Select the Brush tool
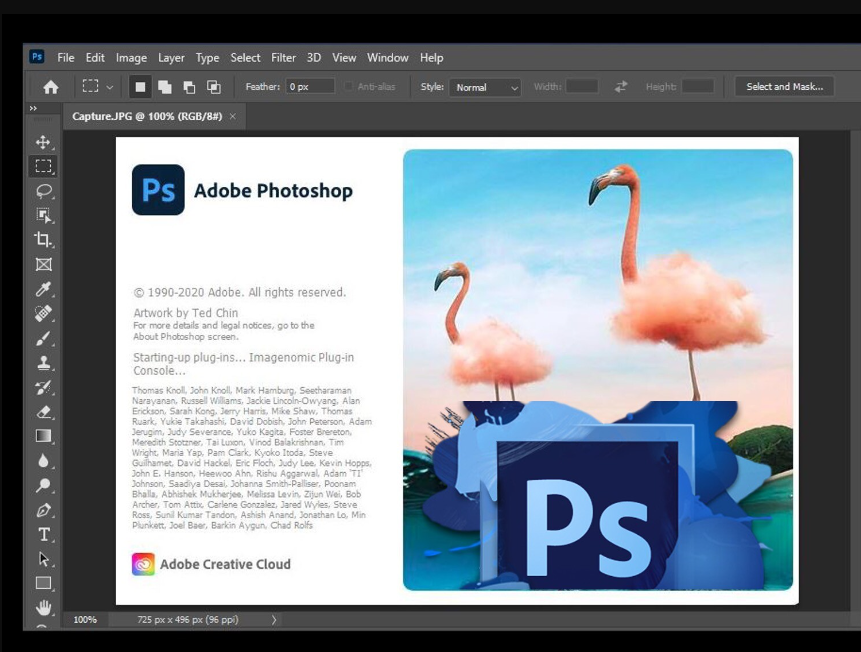This screenshot has width=861, height=652. coord(43,338)
